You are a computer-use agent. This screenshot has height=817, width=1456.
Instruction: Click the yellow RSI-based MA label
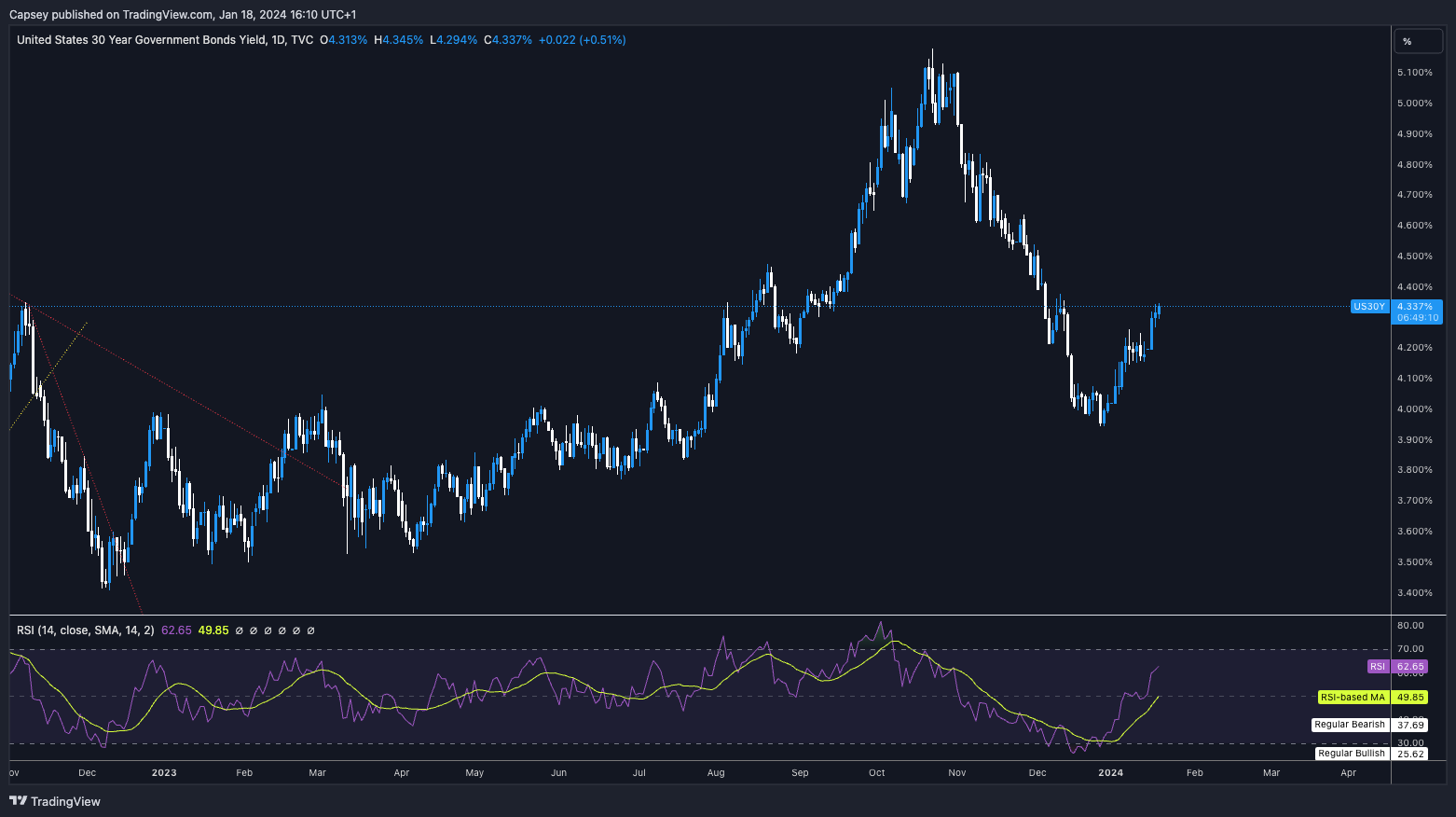point(1353,698)
